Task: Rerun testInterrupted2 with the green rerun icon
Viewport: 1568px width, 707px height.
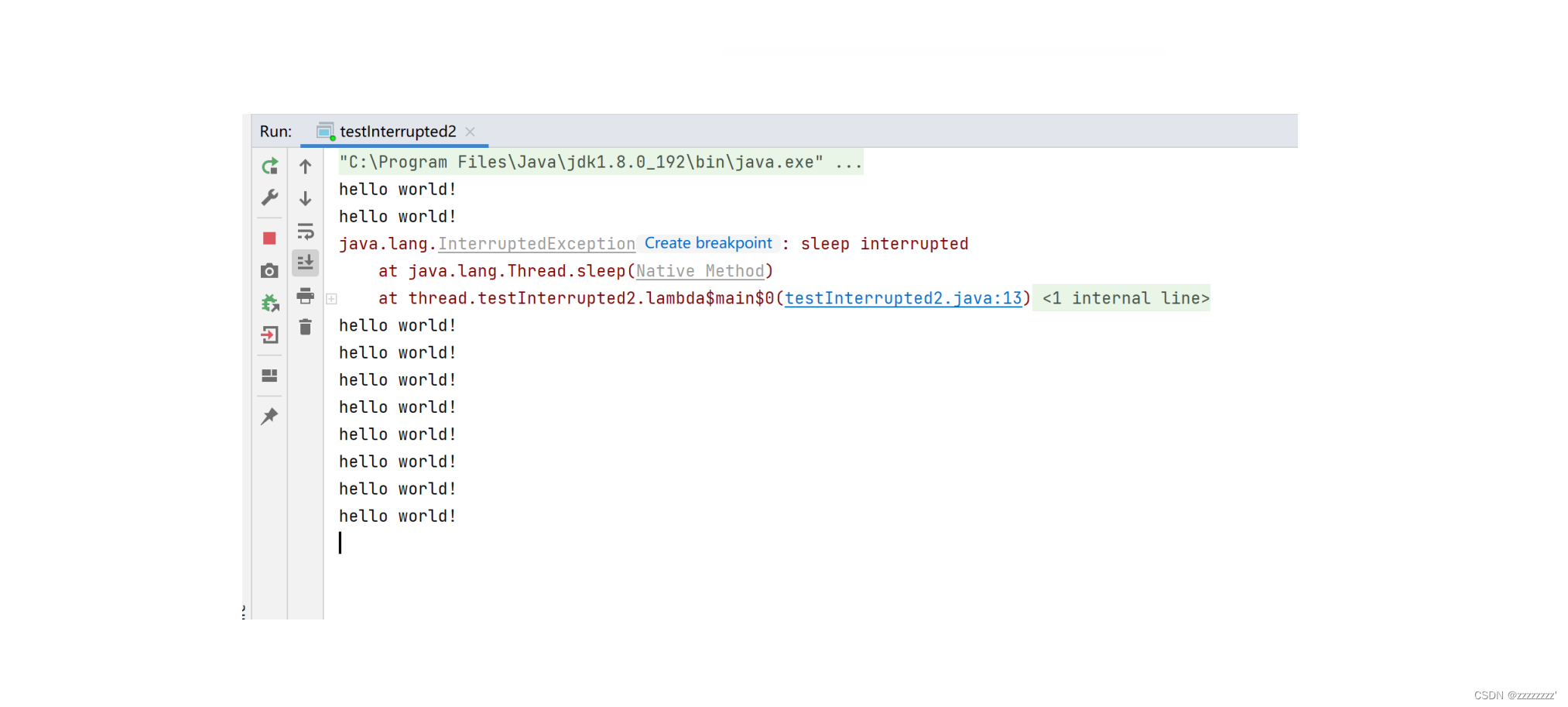Action: pyautogui.click(x=269, y=166)
